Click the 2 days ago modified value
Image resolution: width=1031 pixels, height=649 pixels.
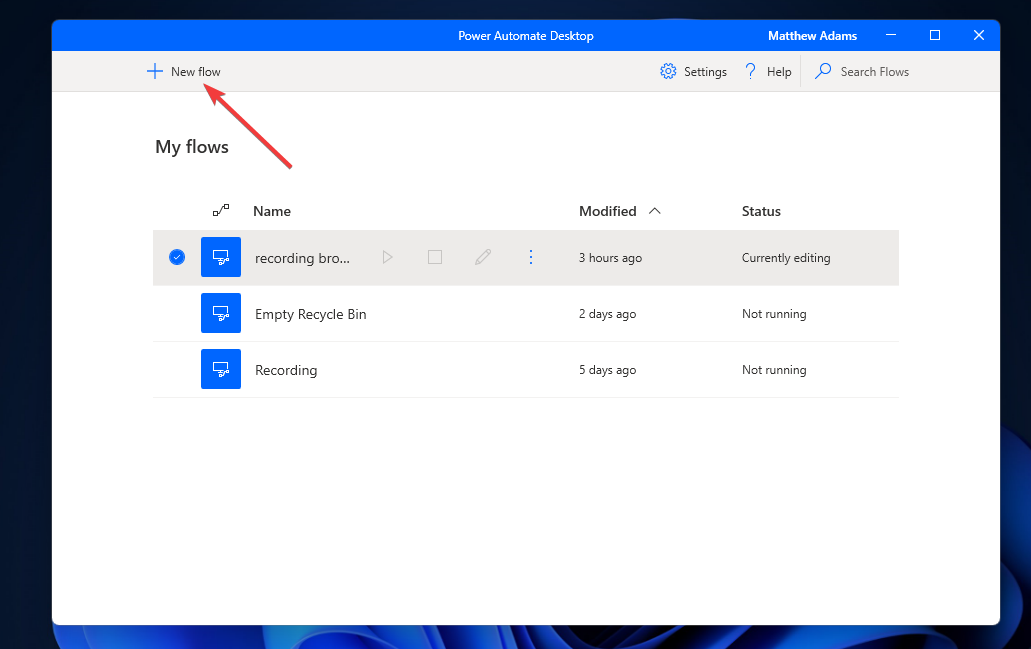pos(608,314)
